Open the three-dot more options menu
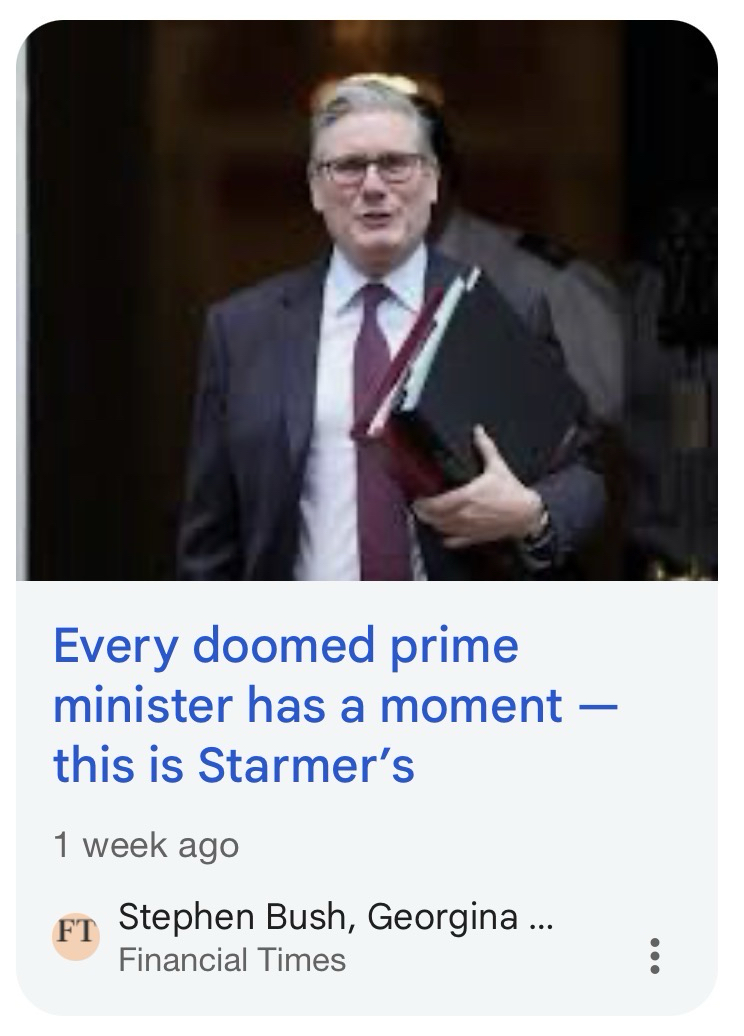 (x=654, y=955)
